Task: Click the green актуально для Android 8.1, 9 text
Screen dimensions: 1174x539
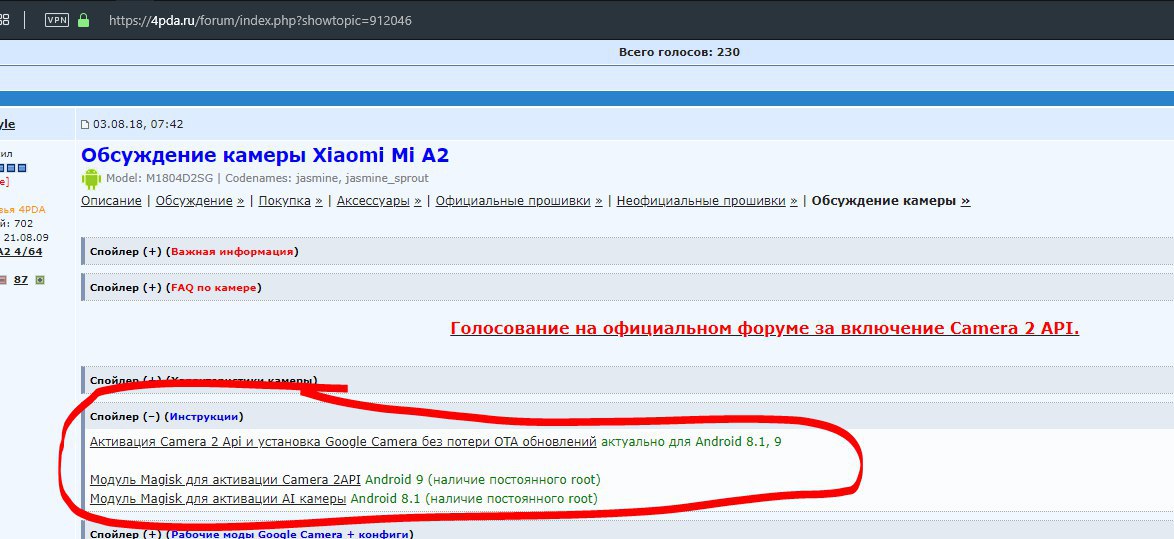Action: point(691,442)
